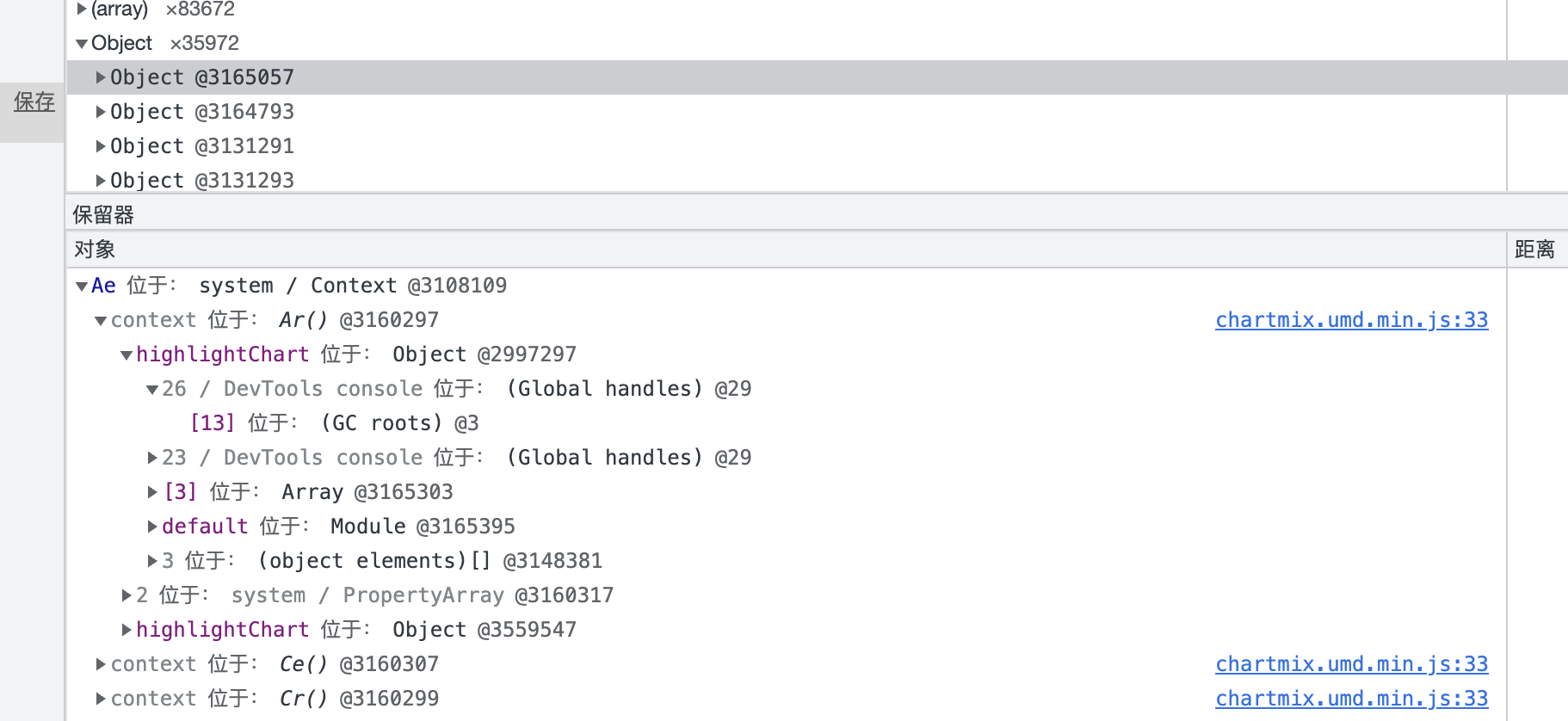Expand [3] in Array @3165303
Screen dimensions: 1568x721
[152, 492]
